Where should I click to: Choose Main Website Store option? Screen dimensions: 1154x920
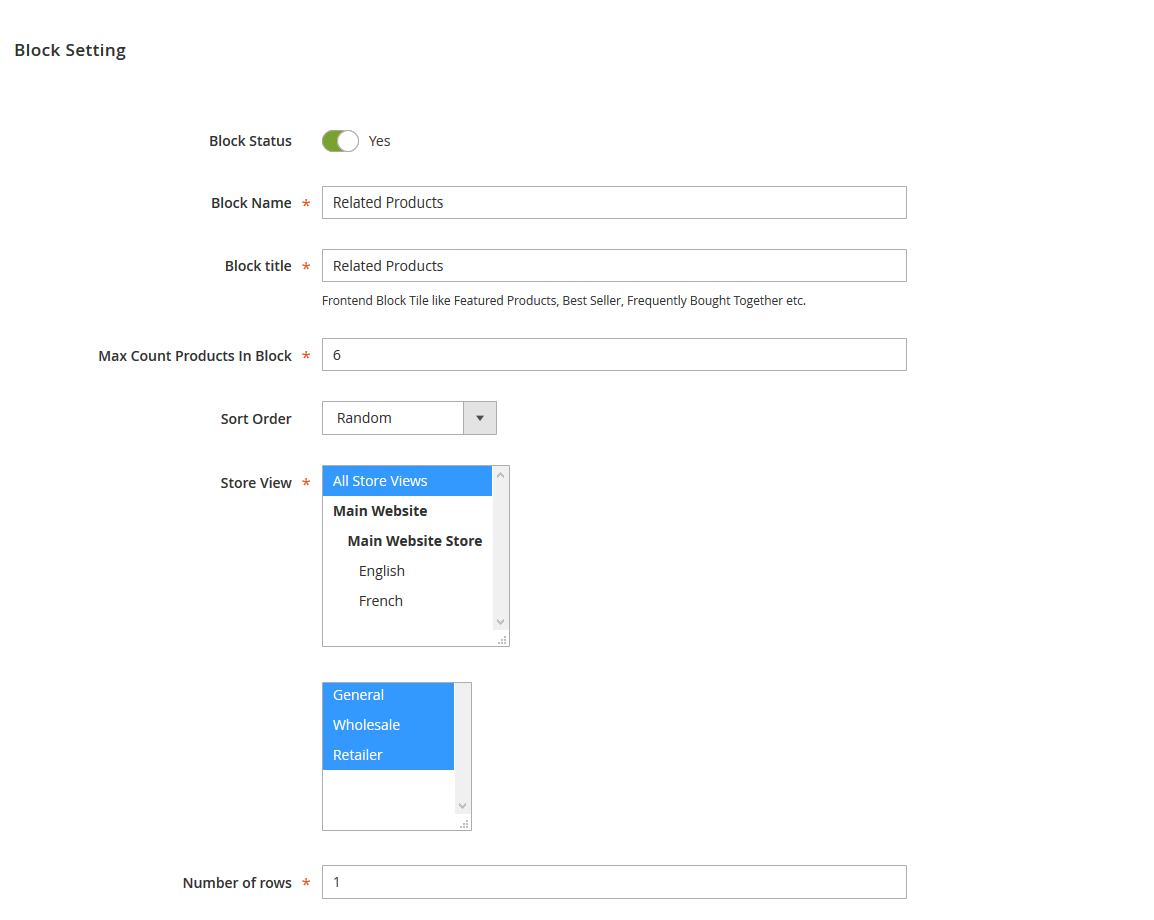tap(414, 541)
